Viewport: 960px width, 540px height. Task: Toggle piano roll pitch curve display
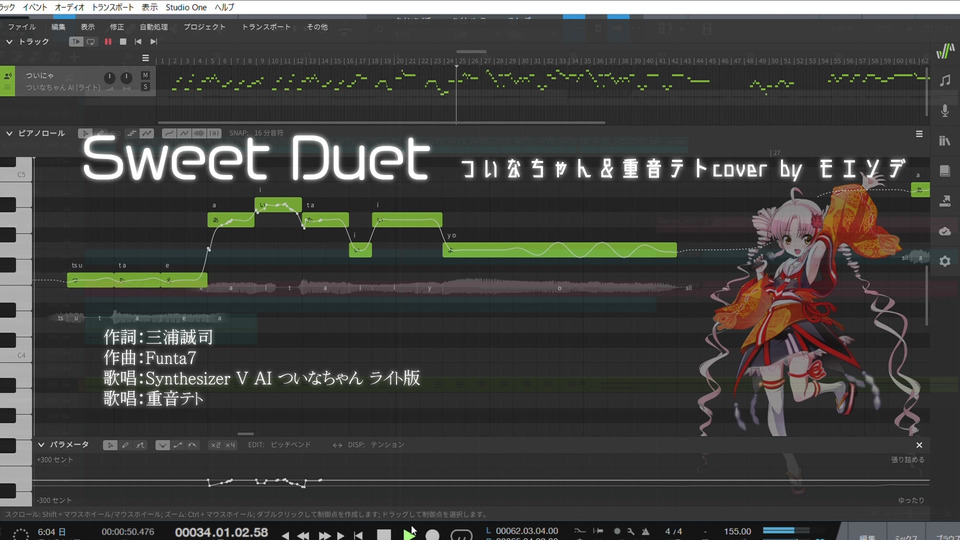tap(146, 133)
